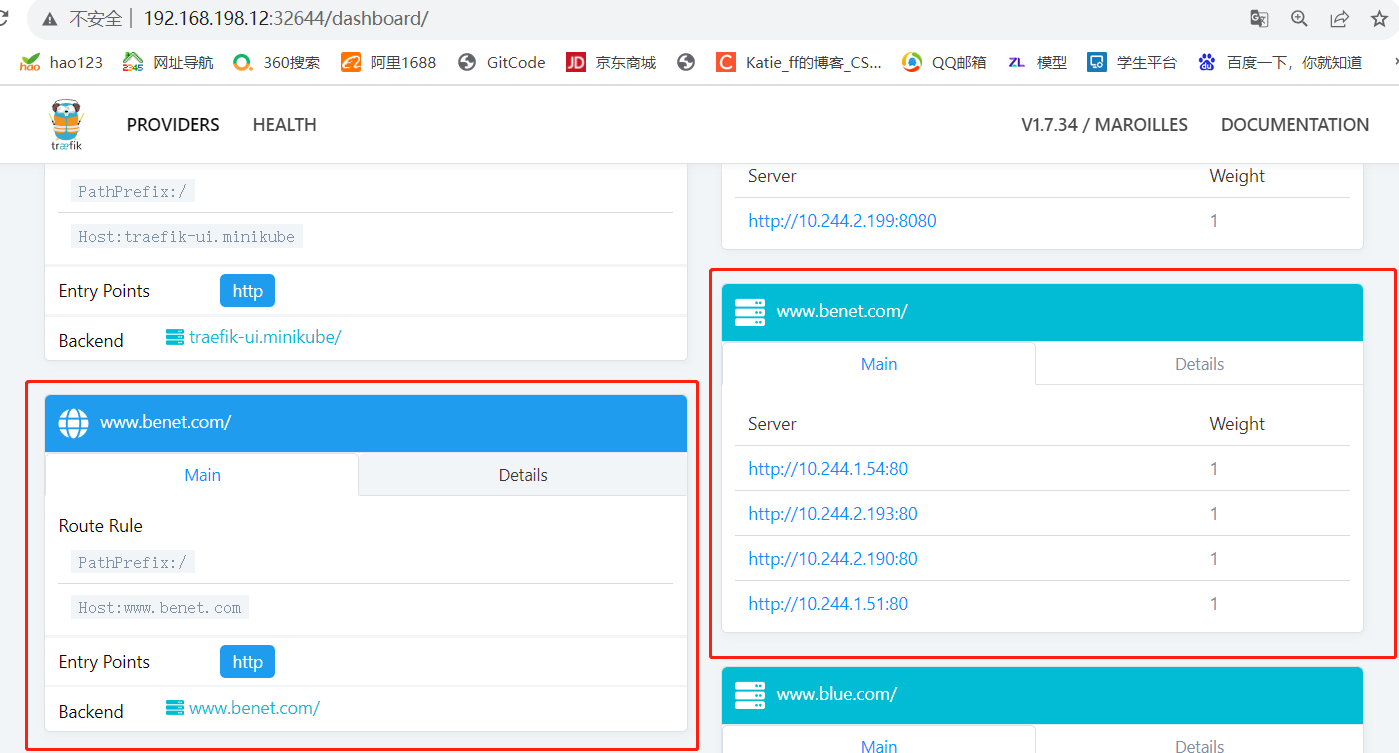Click Weight column header in www.benet.com backend
This screenshot has height=753, width=1399.
pos(1237,424)
